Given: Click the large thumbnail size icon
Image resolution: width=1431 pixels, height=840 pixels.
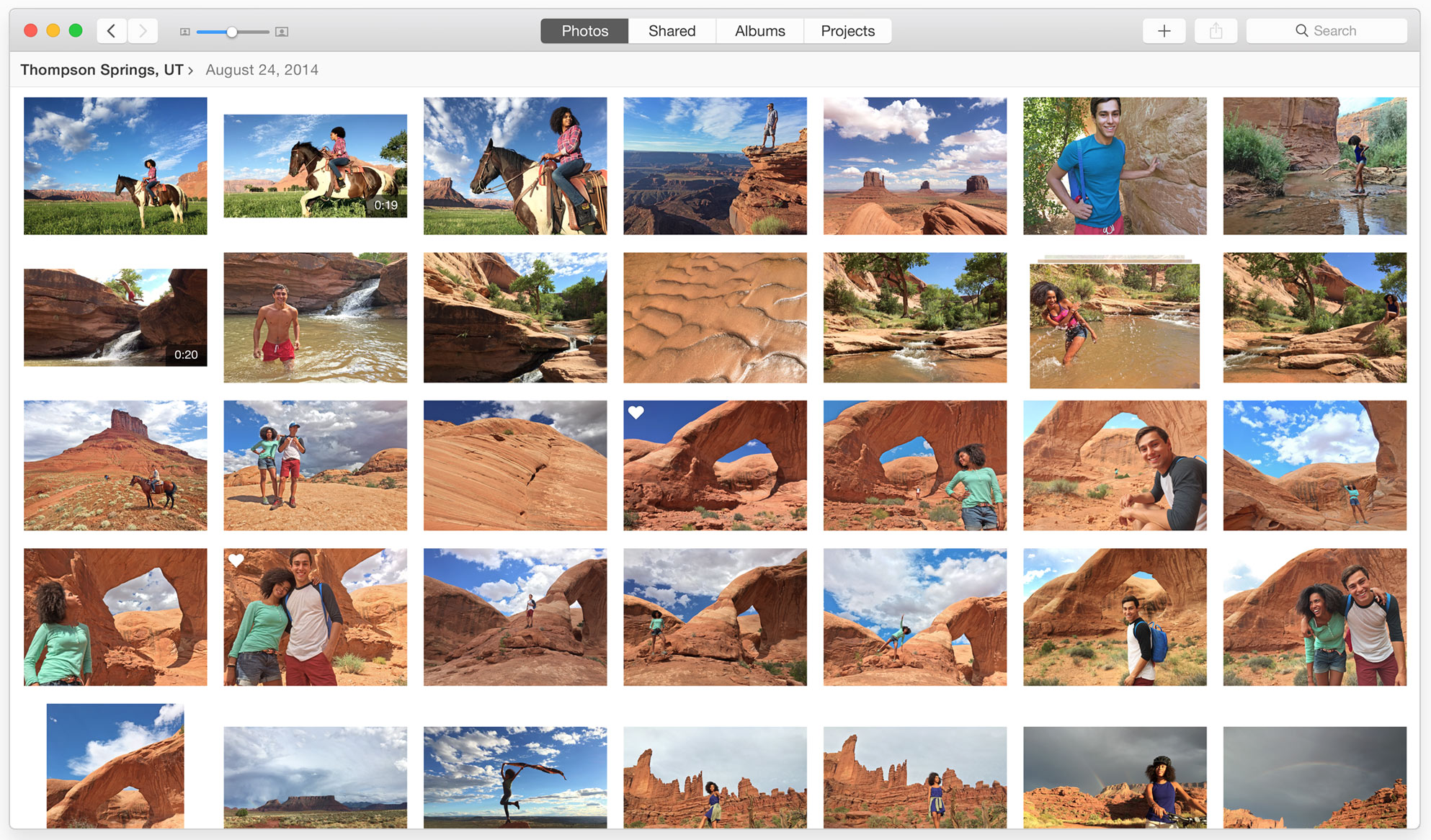Looking at the screenshot, I should point(282,32).
